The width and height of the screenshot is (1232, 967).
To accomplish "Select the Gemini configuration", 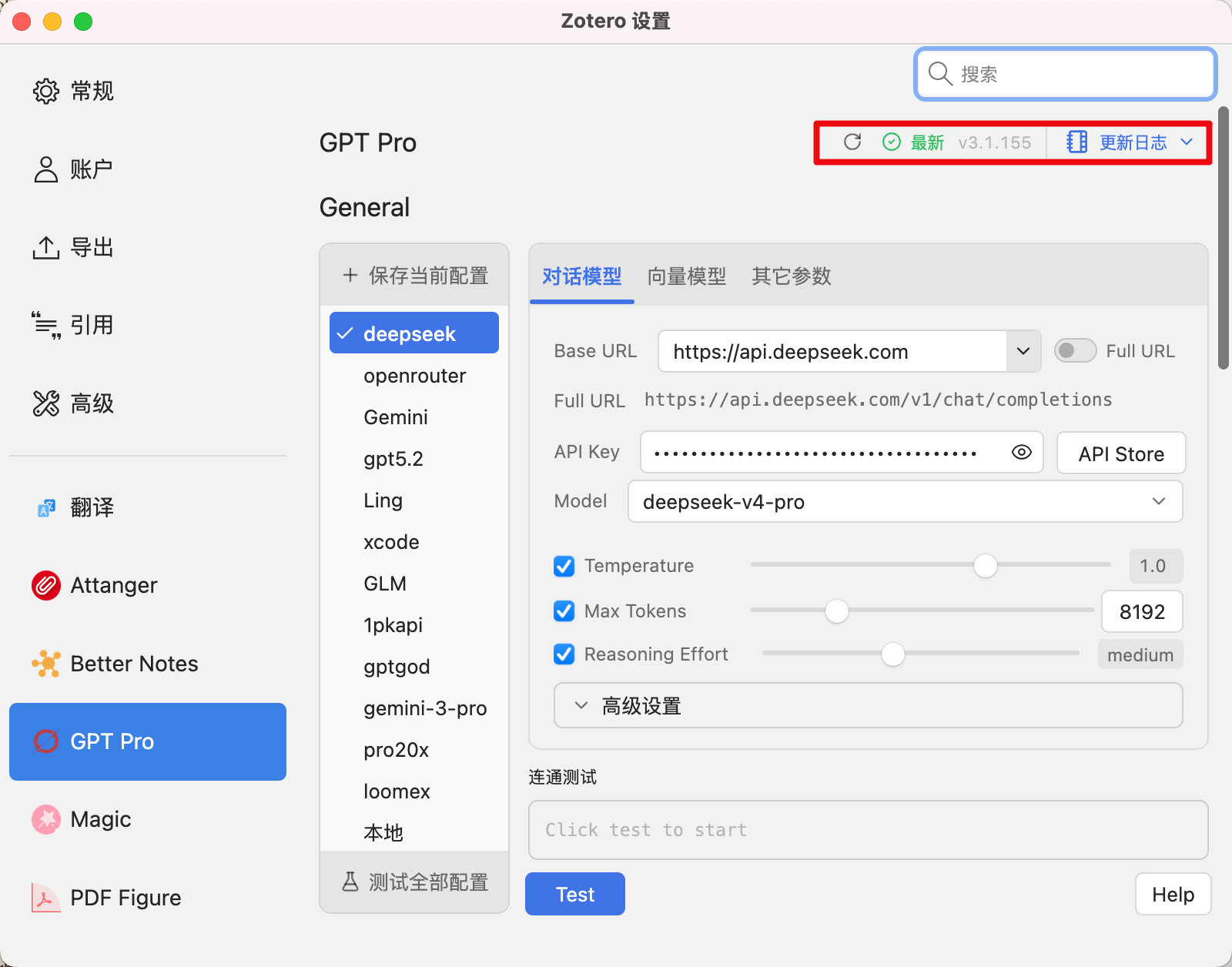I will click(414, 417).
